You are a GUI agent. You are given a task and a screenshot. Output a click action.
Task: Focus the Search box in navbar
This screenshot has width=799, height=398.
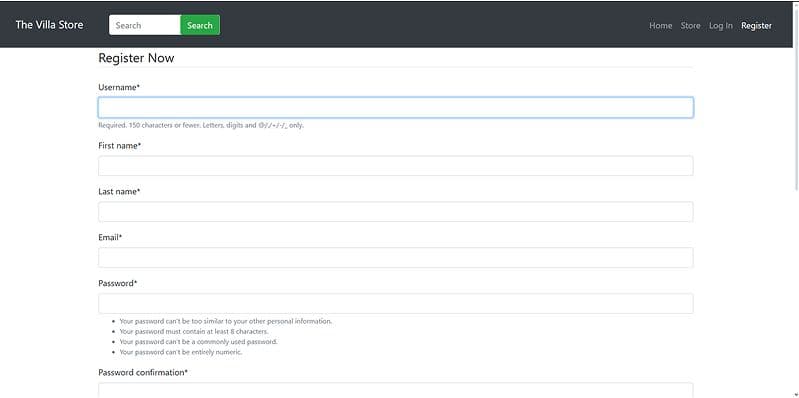145,25
